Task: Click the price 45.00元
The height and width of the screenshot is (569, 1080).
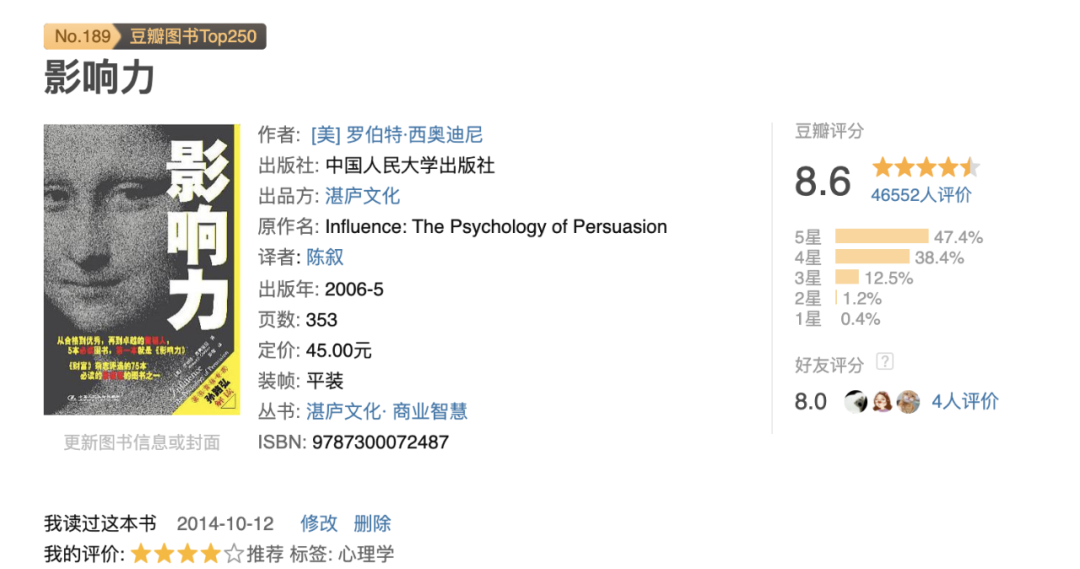Action: click(339, 351)
